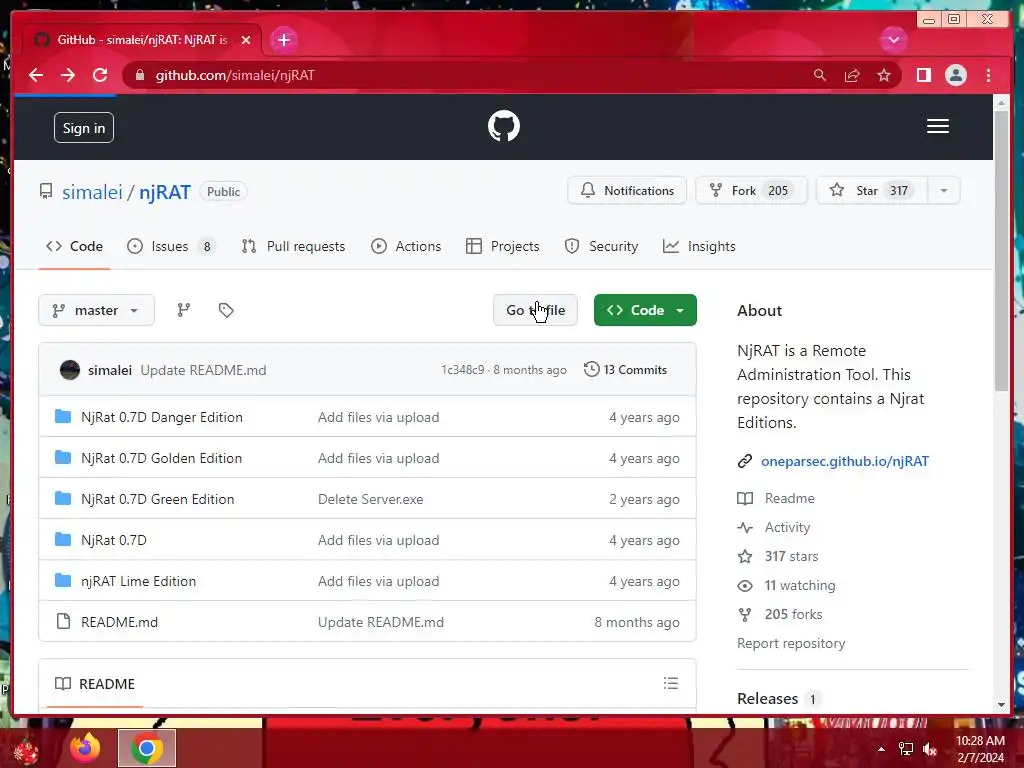Open the Start menu ornament button
Screen dimensions: 1024x768
pos(25,750)
